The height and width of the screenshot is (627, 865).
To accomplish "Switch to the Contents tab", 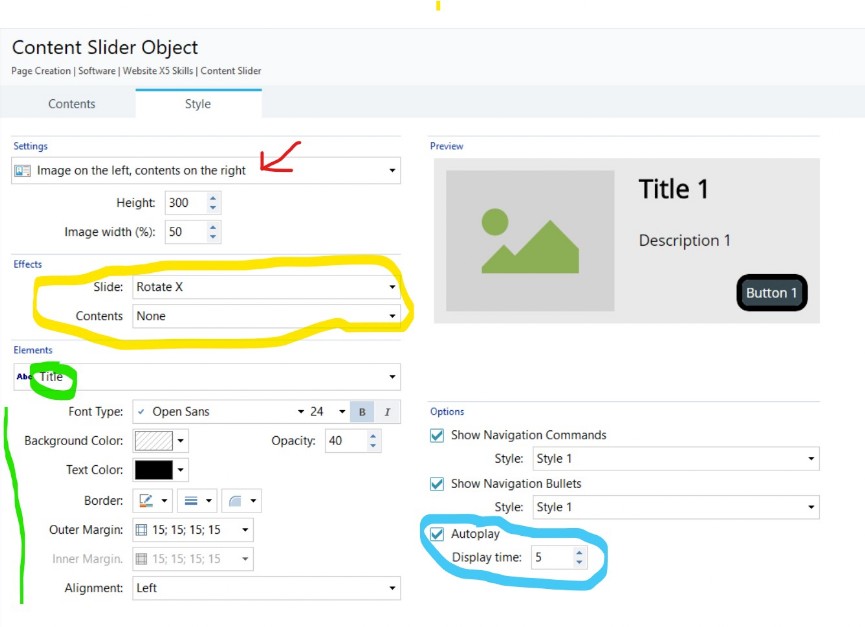I will click(x=71, y=104).
